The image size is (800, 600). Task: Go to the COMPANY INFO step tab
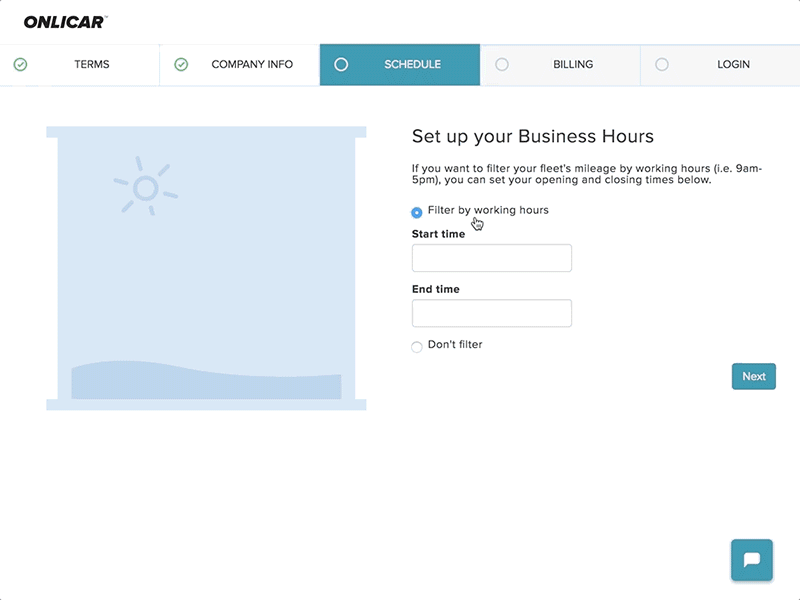[240, 65]
